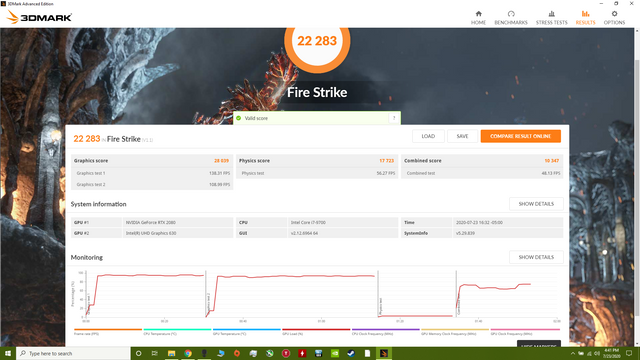
Task: Go to Stress Tests section
Action: point(551,18)
